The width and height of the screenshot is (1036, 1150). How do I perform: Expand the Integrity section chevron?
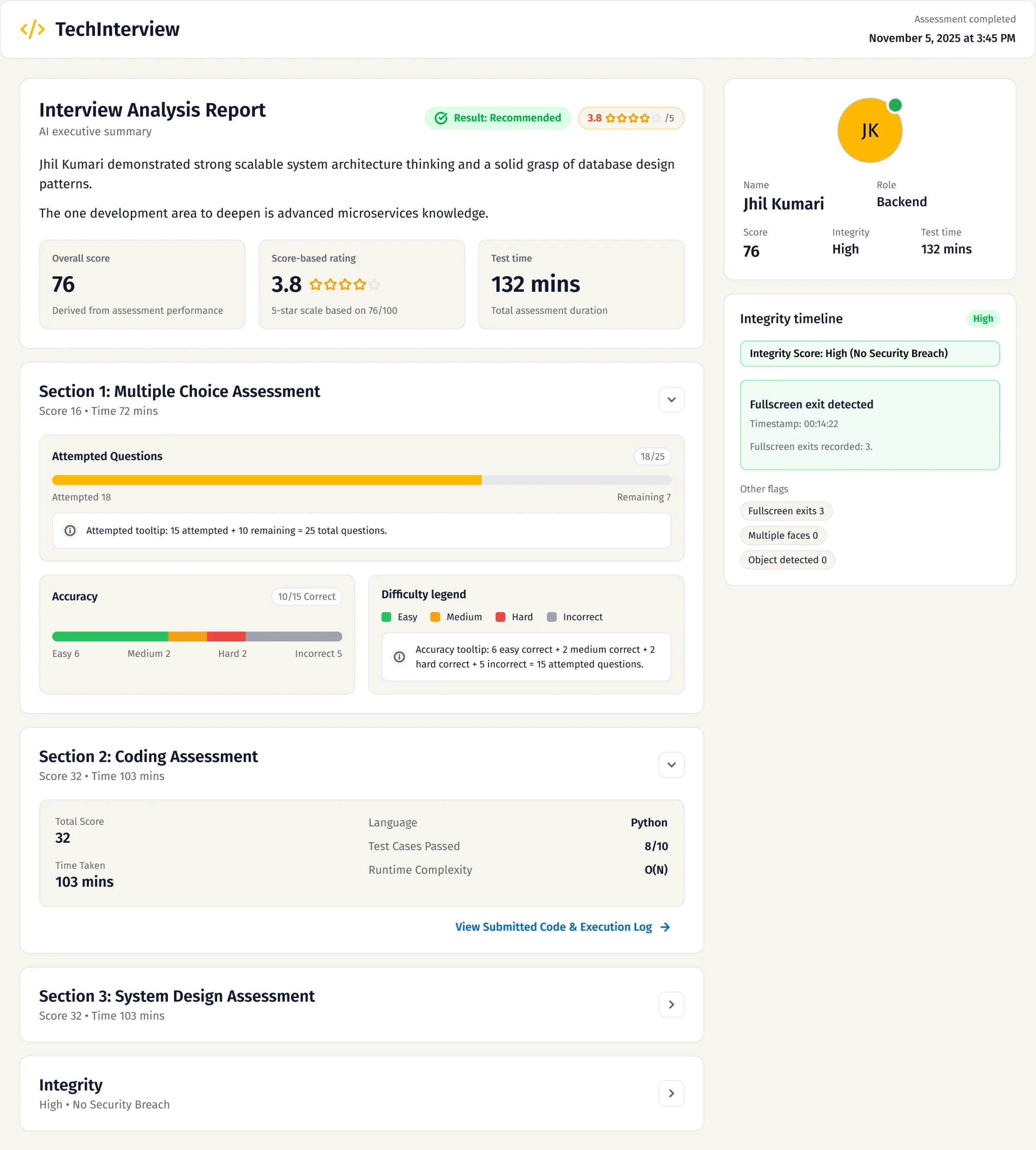(671, 1093)
